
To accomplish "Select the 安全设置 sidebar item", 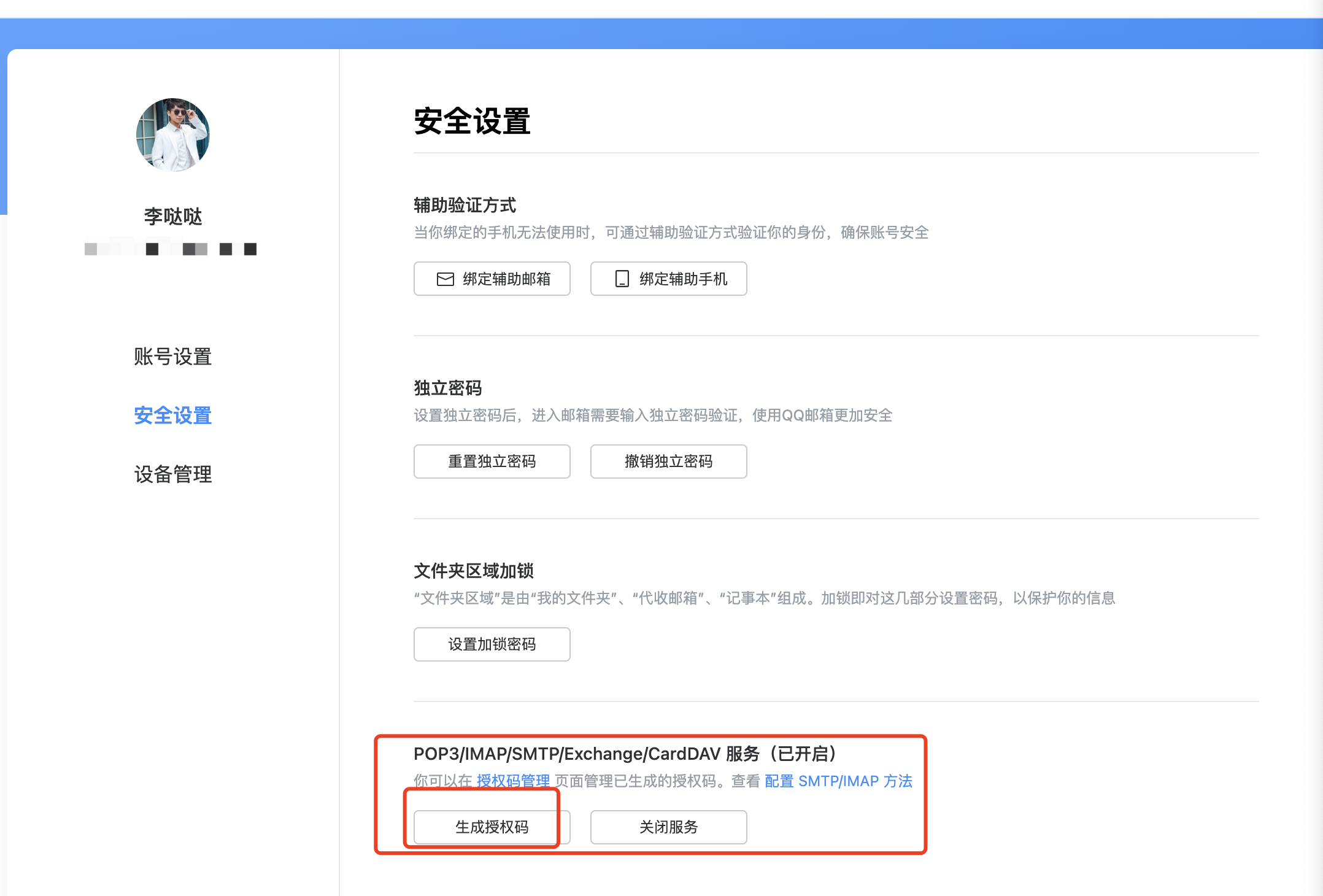I will [173, 415].
